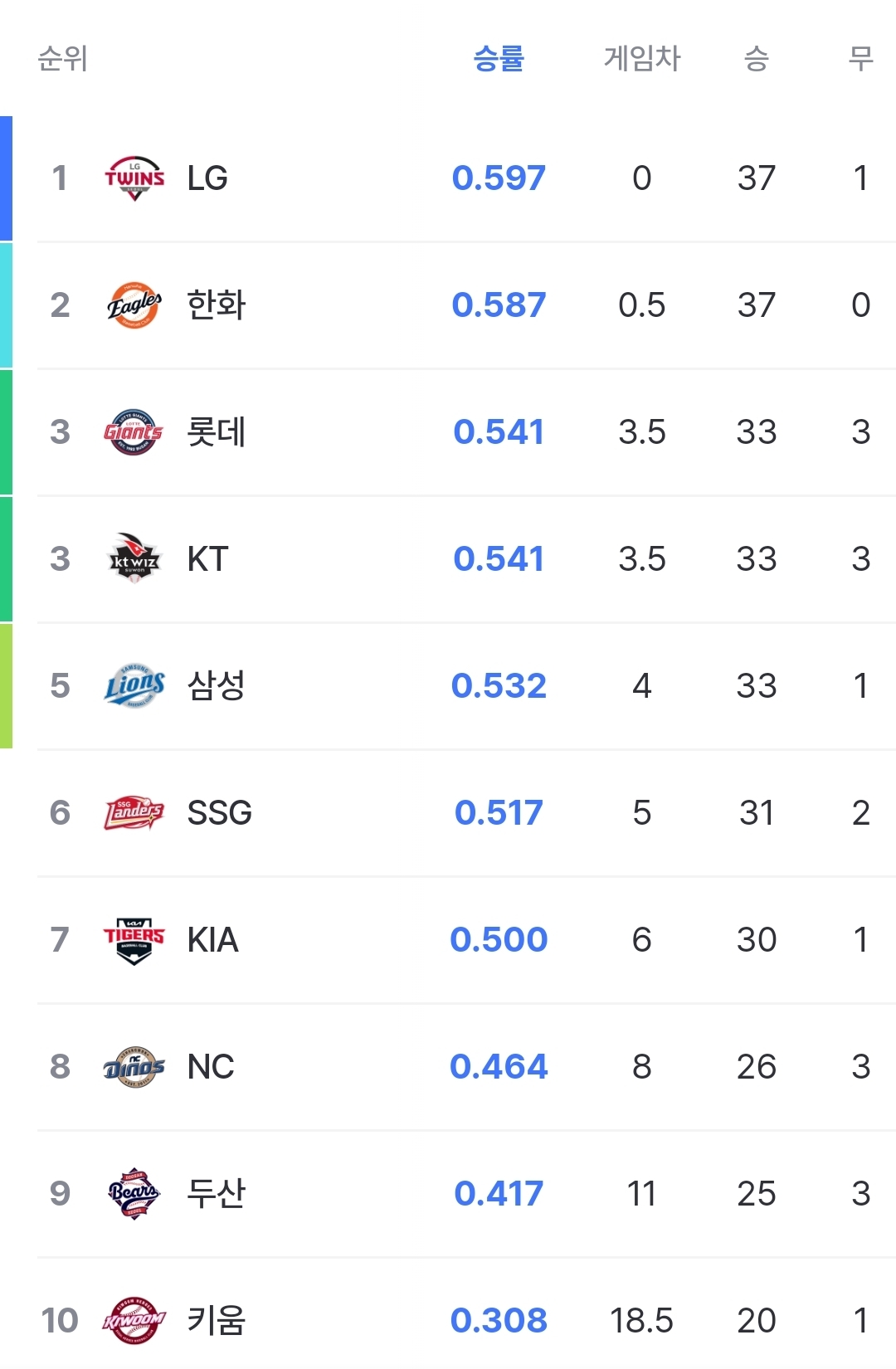Click LG's 0.597 winning percentage

pos(499,178)
